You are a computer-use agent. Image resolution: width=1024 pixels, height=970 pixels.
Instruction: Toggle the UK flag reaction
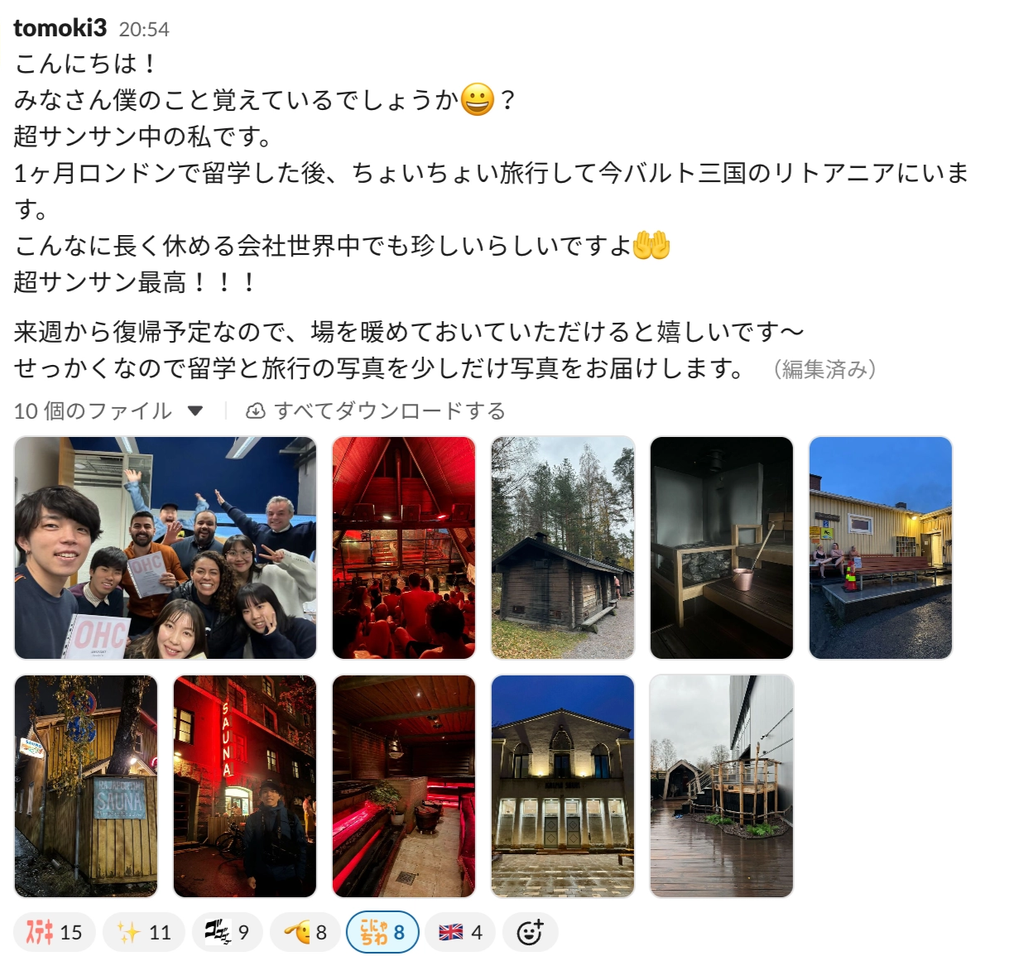460,932
